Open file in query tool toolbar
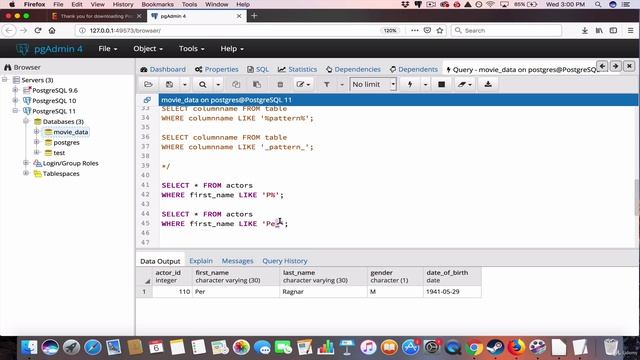640x360 pixels. click(148, 84)
